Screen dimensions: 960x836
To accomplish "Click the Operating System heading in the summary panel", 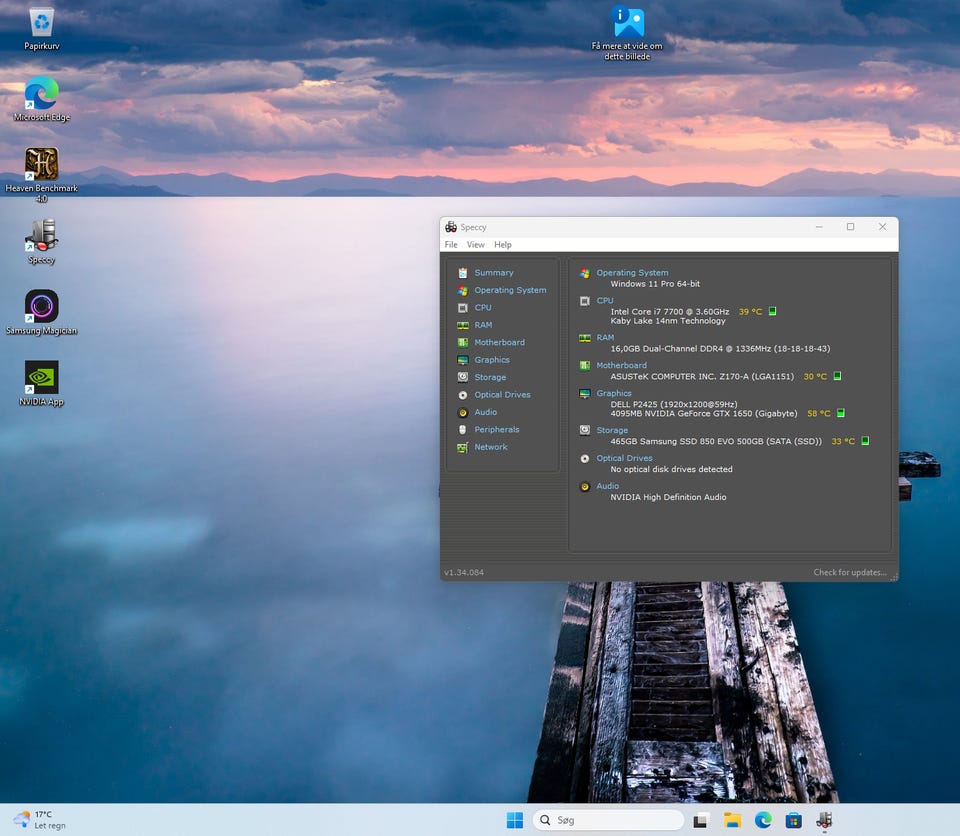I will pyautogui.click(x=632, y=273).
